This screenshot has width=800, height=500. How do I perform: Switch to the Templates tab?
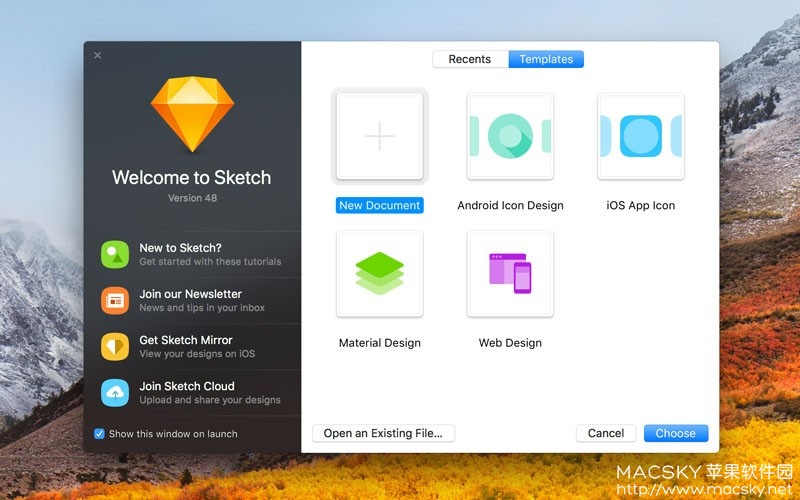click(x=546, y=59)
